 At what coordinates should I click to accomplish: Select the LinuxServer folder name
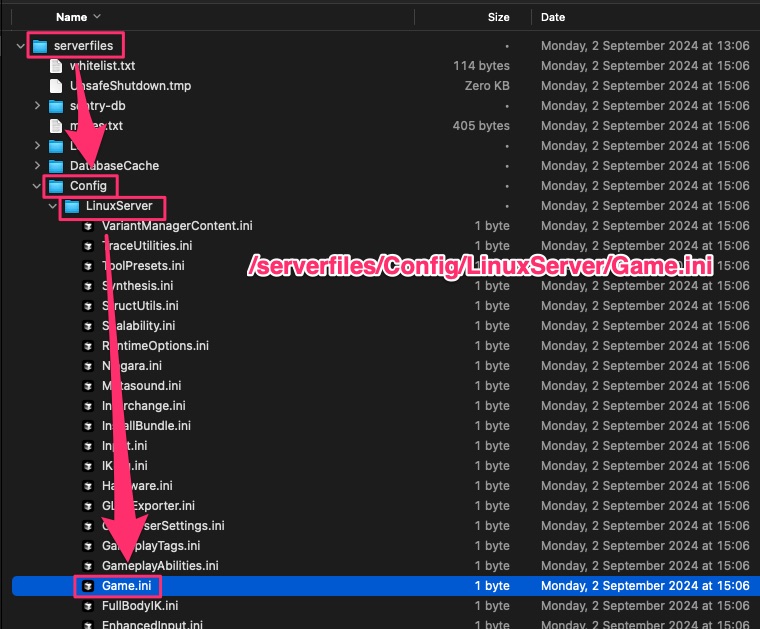tap(119, 206)
